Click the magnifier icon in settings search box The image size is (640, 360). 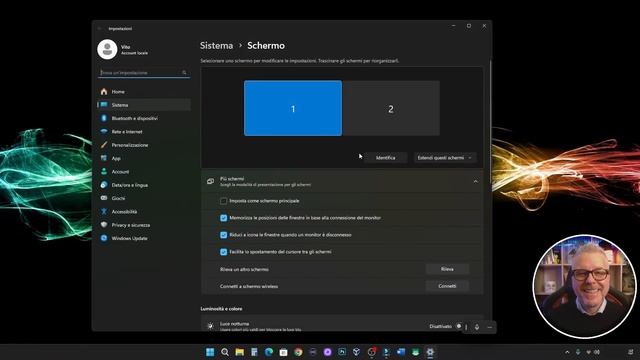point(184,73)
